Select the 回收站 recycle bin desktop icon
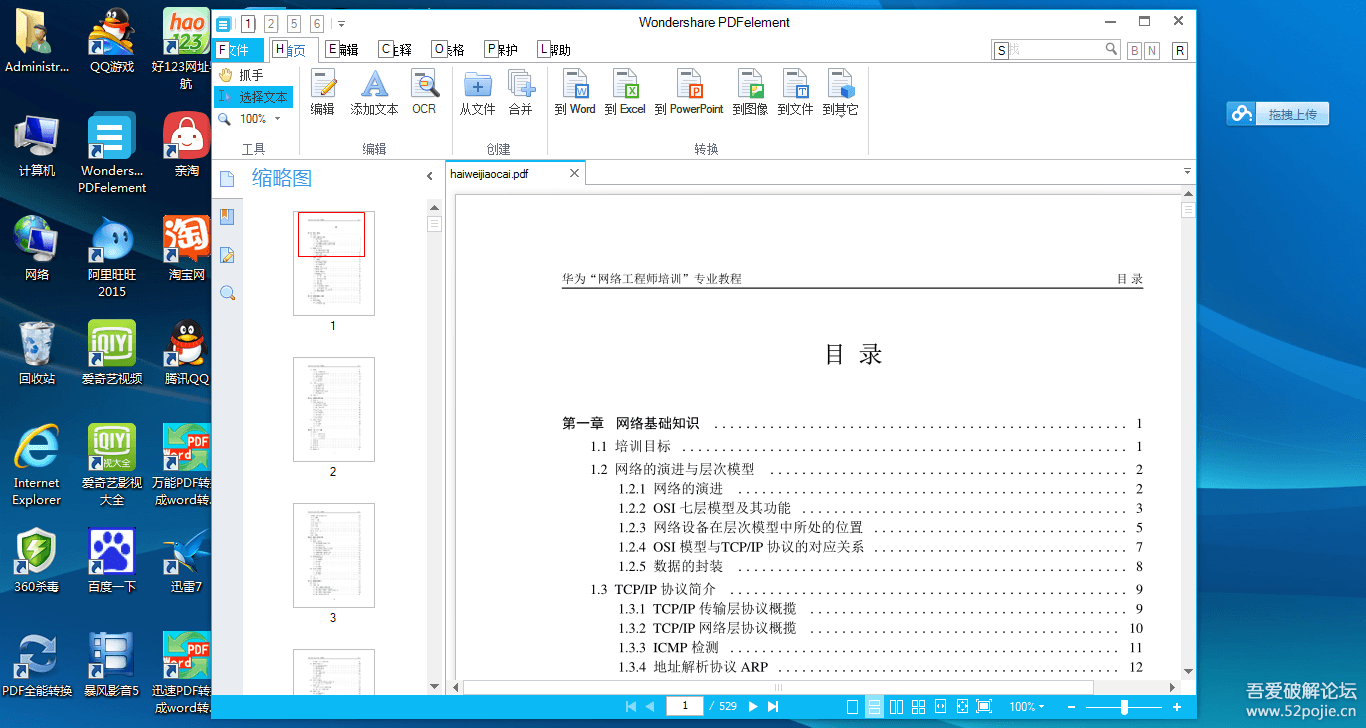Viewport: 1366px width, 728px height. [37, 353]
